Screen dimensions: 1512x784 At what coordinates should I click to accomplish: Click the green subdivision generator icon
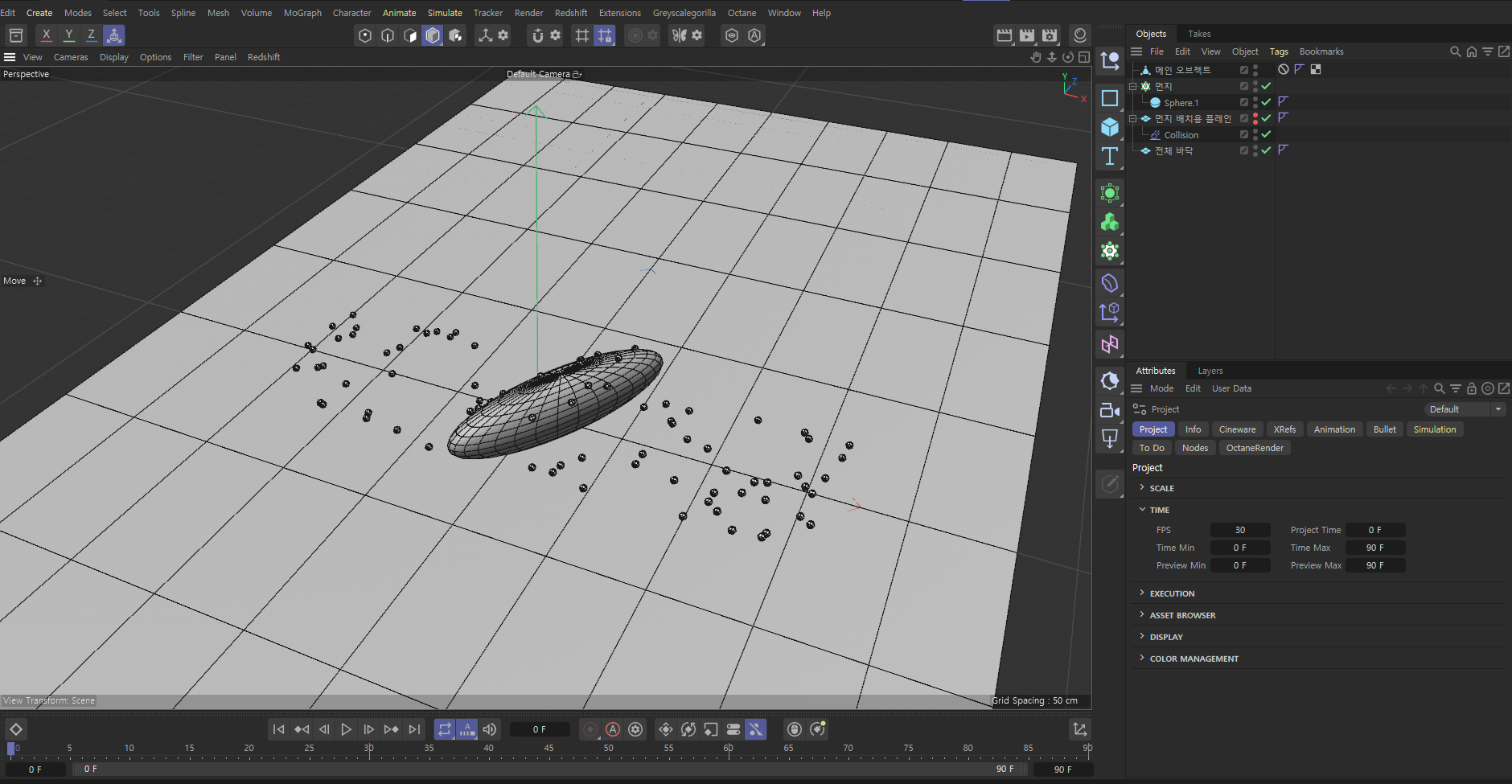(1110, 193)
